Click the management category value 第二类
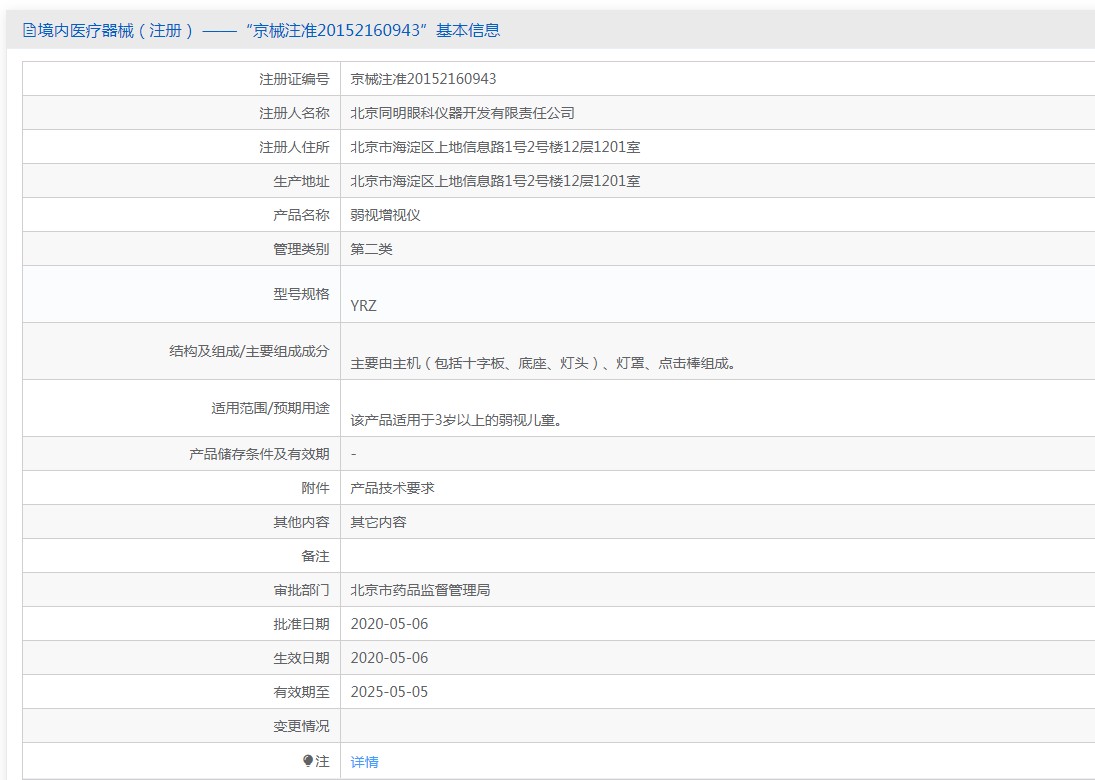 coord(371,249)
